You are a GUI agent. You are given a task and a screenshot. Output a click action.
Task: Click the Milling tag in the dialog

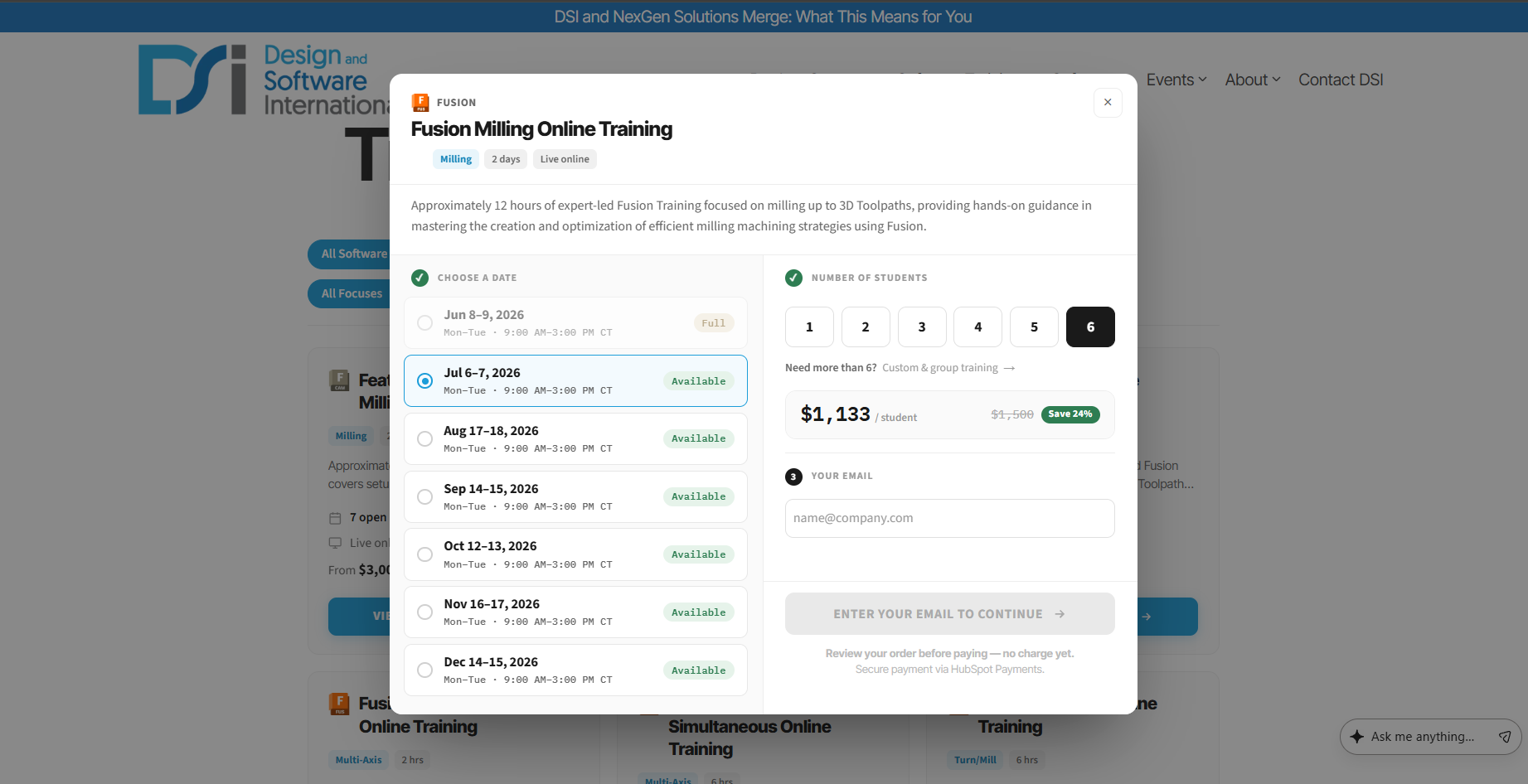point(456,159)
